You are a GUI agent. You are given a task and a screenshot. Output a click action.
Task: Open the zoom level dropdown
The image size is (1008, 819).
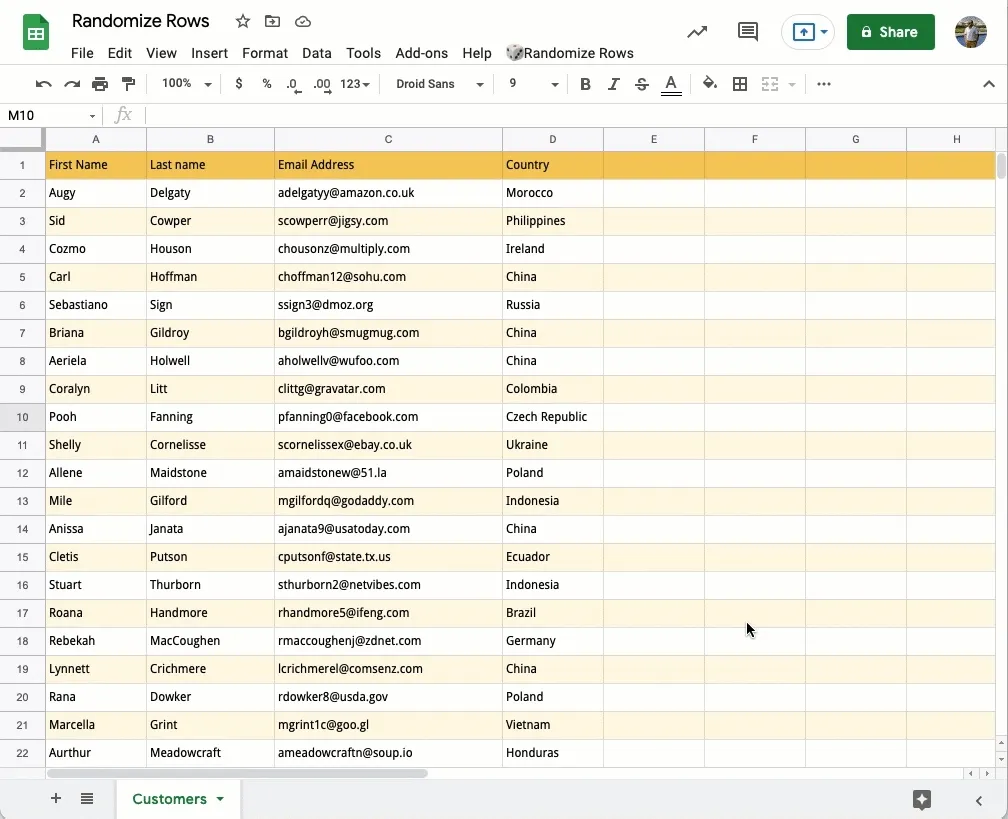tap(185, 84)
